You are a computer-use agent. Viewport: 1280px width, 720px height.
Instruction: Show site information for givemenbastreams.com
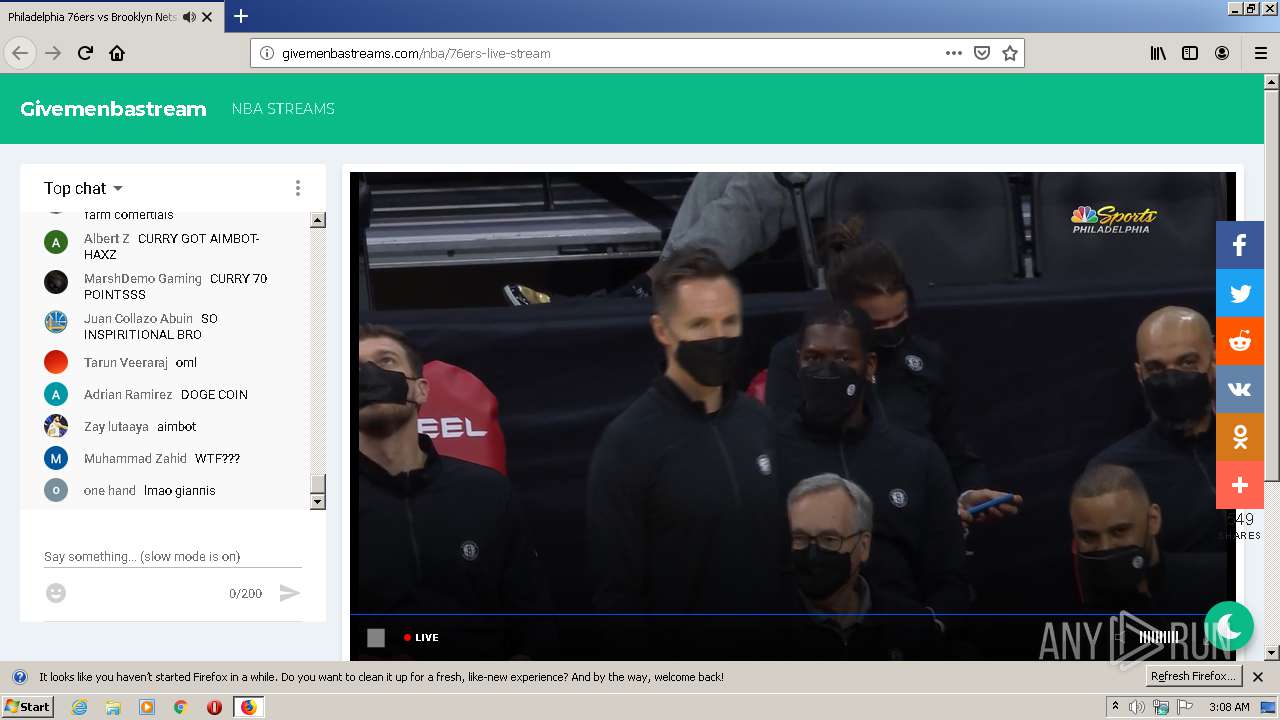point(267,53)
